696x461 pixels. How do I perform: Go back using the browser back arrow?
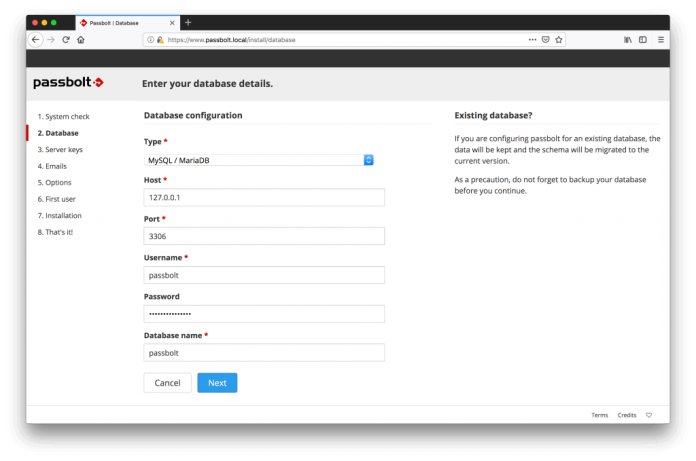(x=36, y=39)
